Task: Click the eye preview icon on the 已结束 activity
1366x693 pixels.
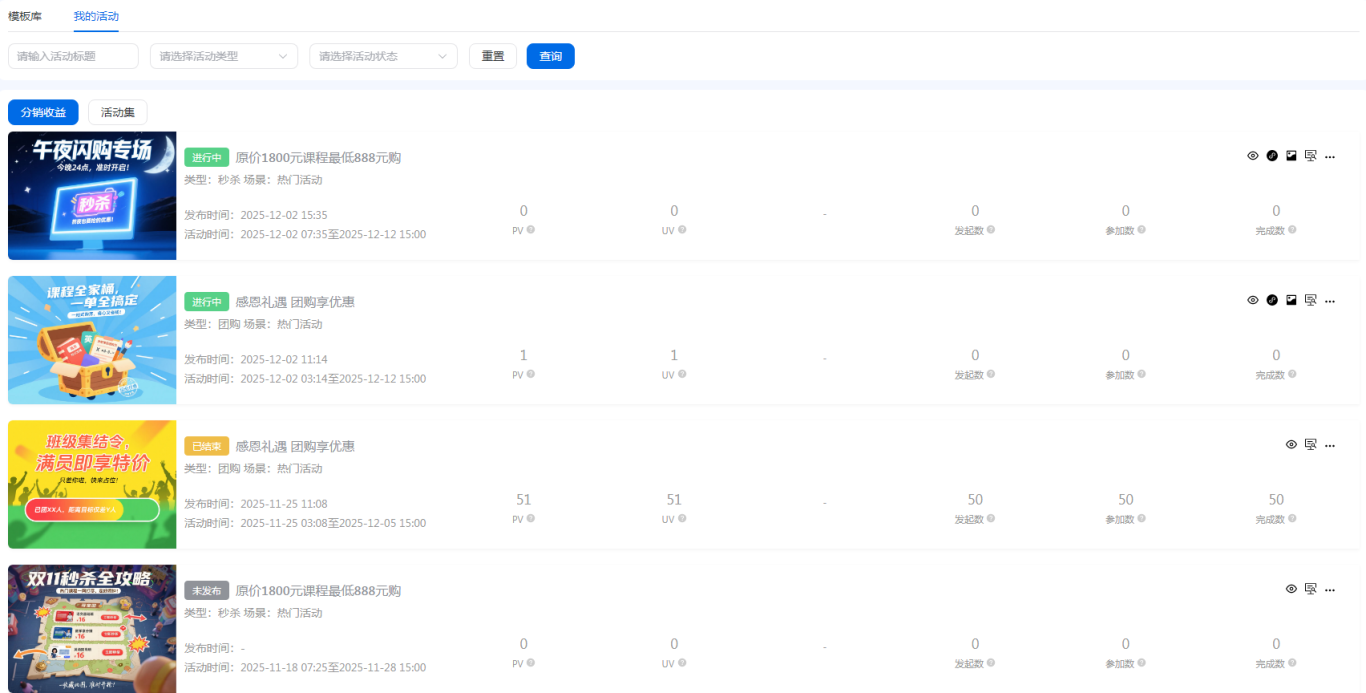Action: [1291, 445]
